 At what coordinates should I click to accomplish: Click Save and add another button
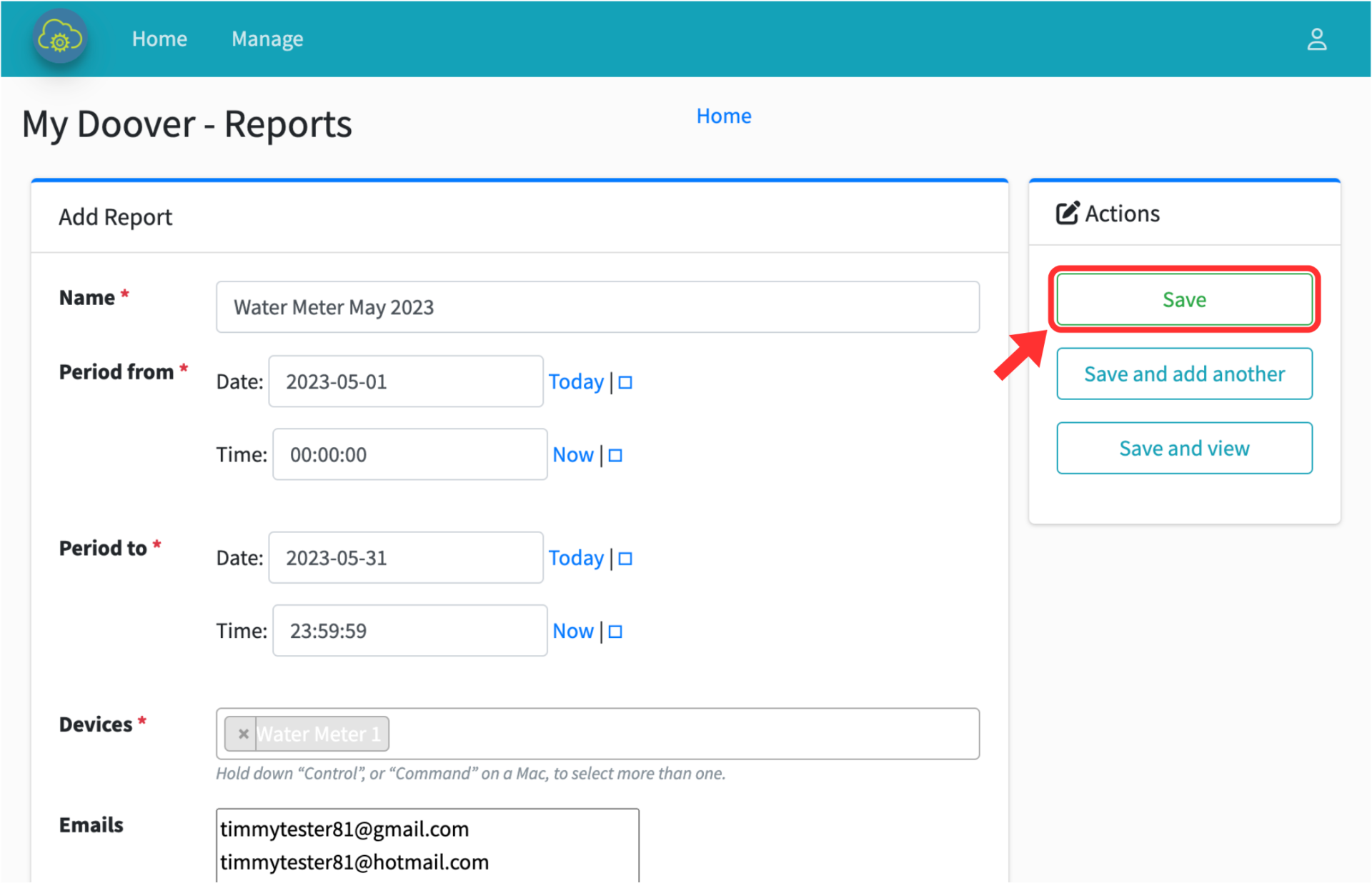[x=1184, y=374]
